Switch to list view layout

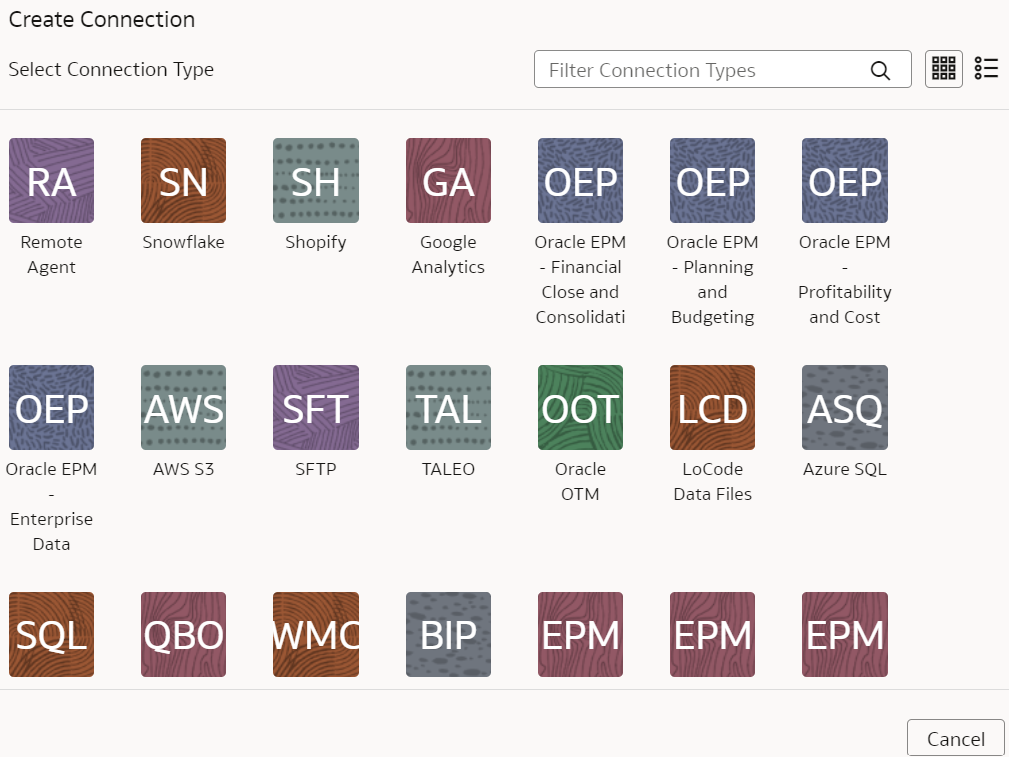[986, 69]
